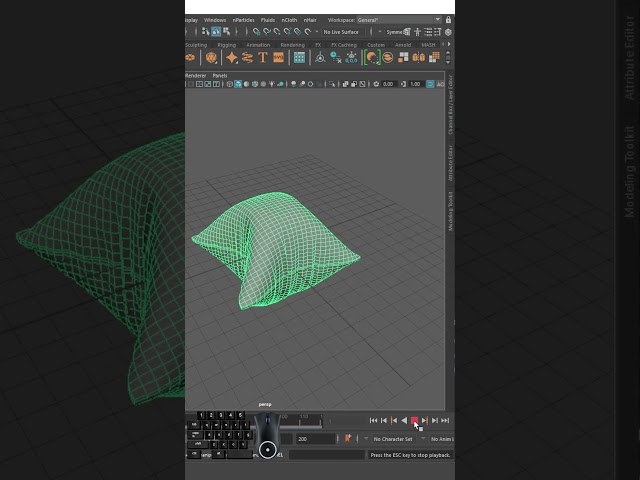Screen dimensions: 640x480
Task: Toggle the HumanIK figure icon
Action: click(418, 32)
